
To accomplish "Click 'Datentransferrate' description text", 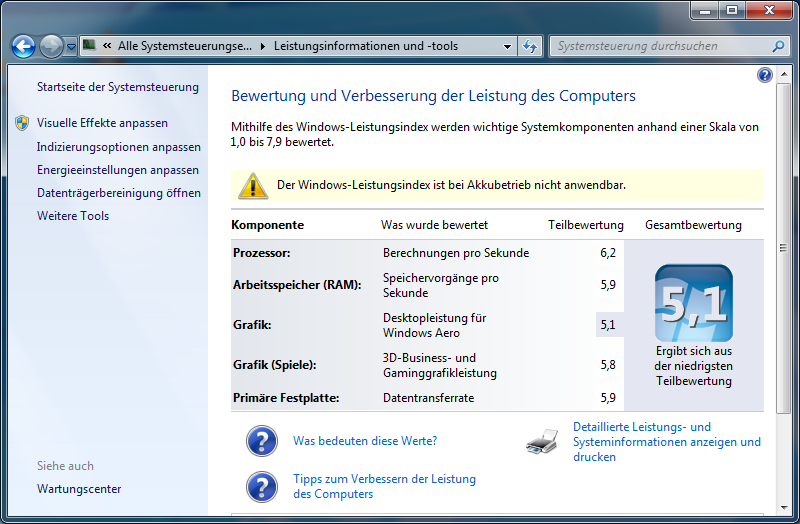I will coord(429,398).
